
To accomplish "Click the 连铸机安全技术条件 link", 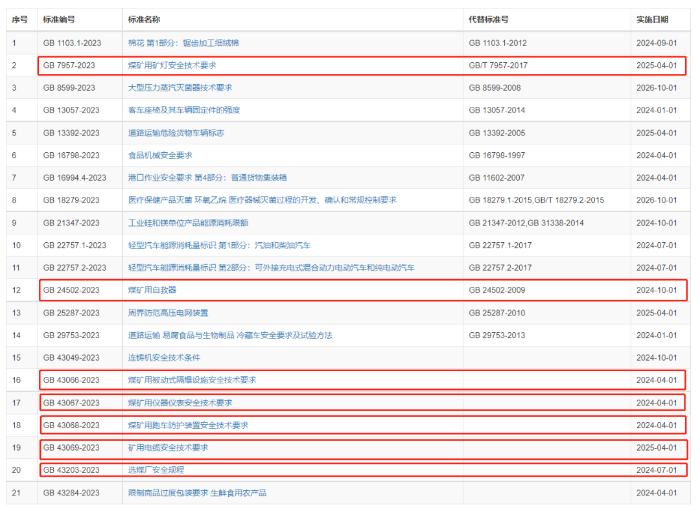I will tap(164, 357).
